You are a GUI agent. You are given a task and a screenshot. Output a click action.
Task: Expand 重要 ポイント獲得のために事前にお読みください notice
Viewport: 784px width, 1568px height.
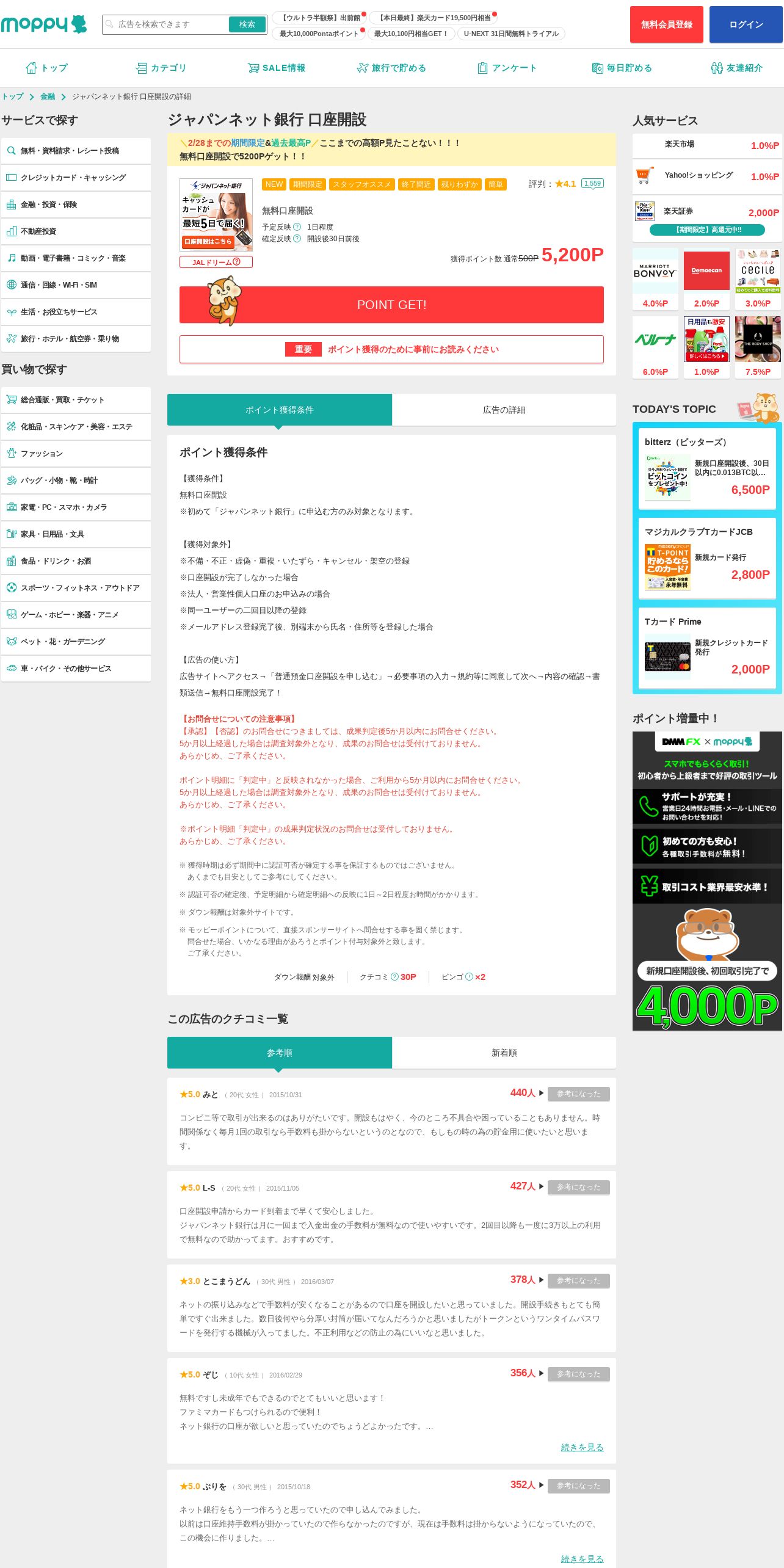(391, 349)
